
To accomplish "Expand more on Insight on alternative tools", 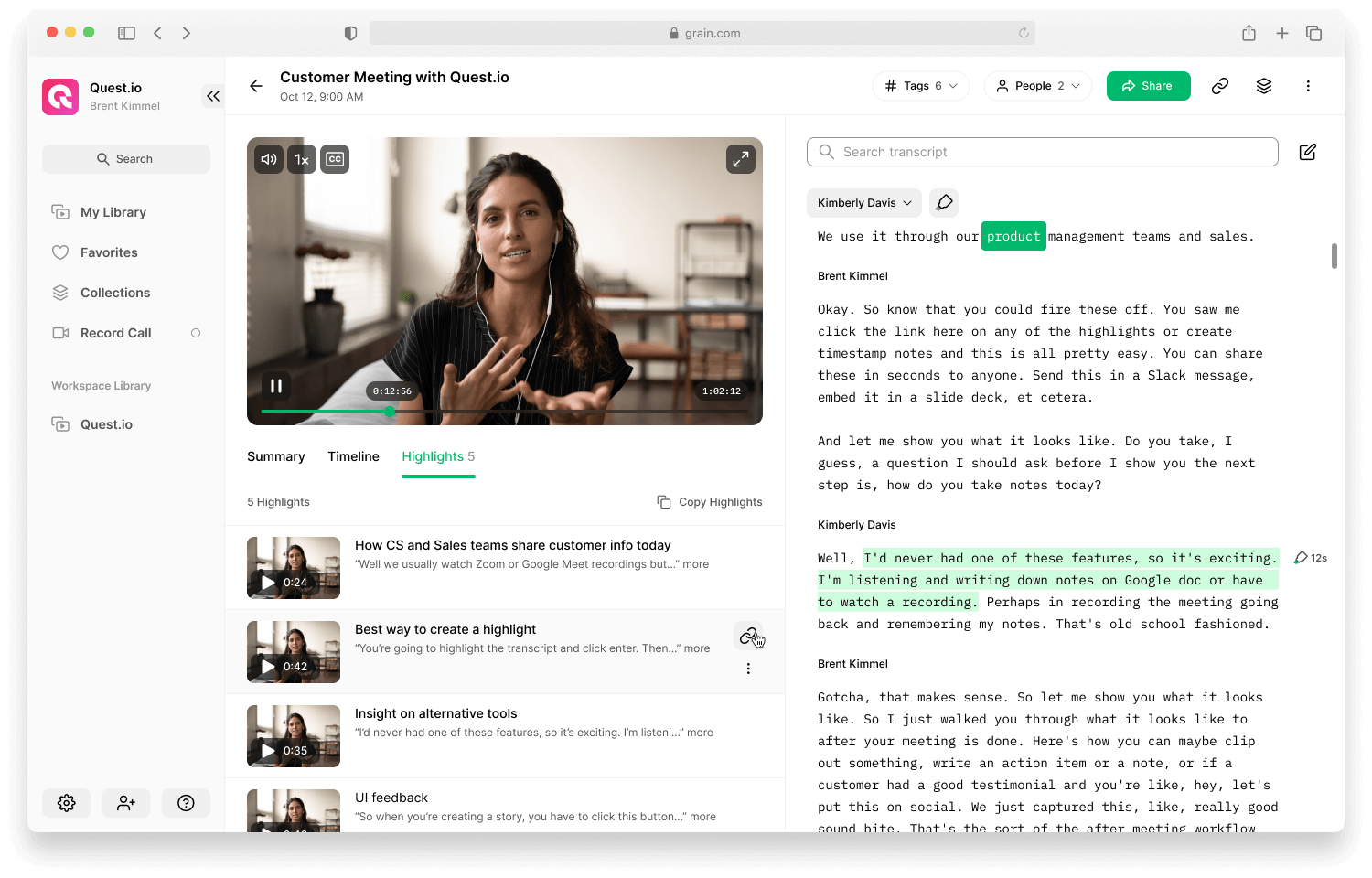I will (x=701, y=733).
